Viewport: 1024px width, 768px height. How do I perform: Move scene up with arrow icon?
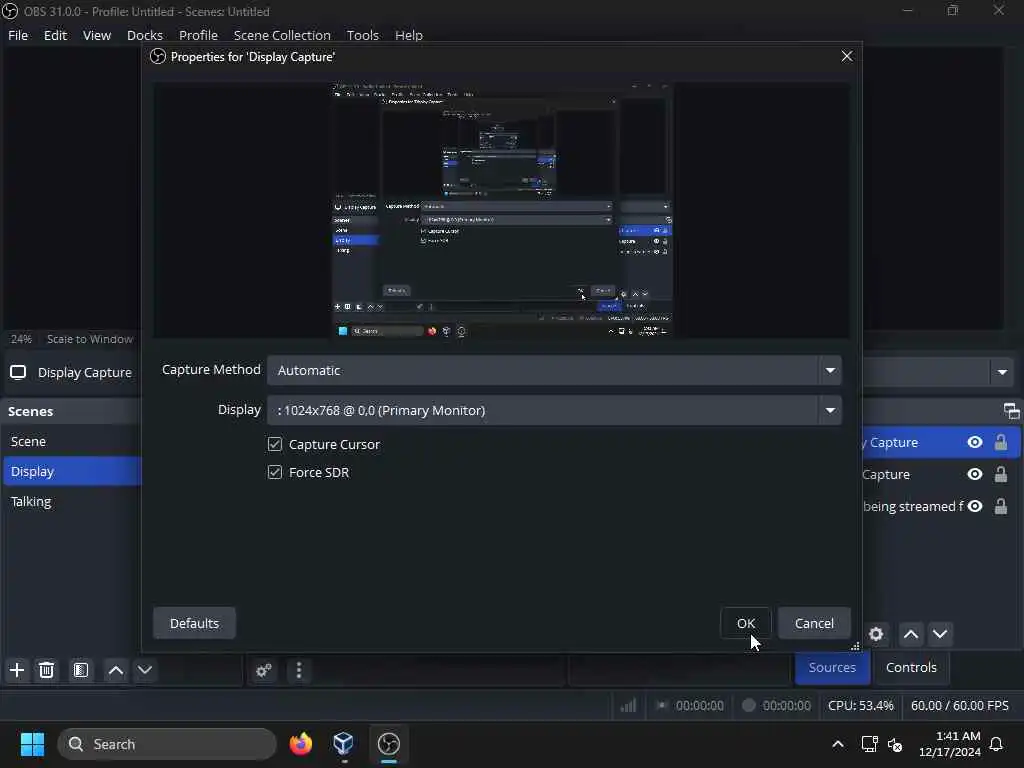(x=116, y=670)
